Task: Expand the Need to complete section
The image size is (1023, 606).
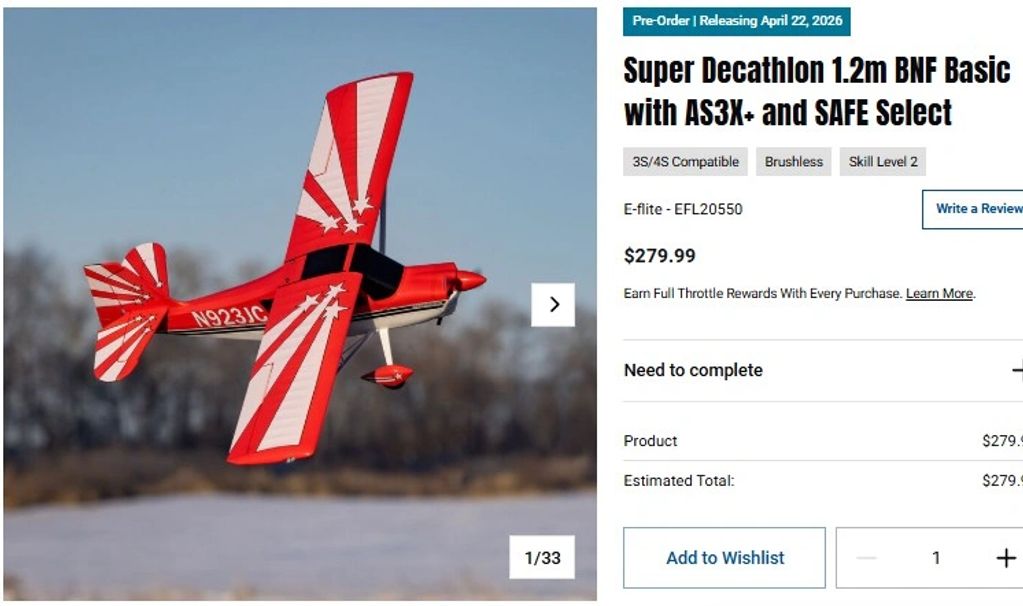Action: [x=1016, y=370]
